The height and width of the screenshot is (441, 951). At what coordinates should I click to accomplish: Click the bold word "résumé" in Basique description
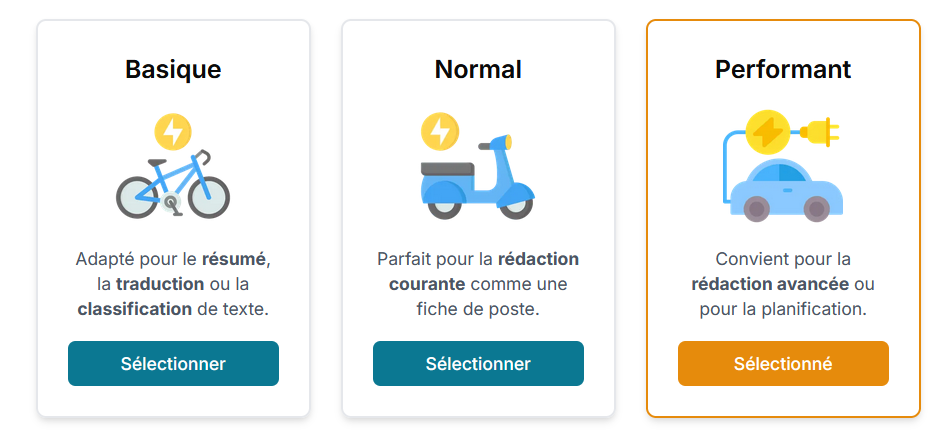click(x=235, y=259)
